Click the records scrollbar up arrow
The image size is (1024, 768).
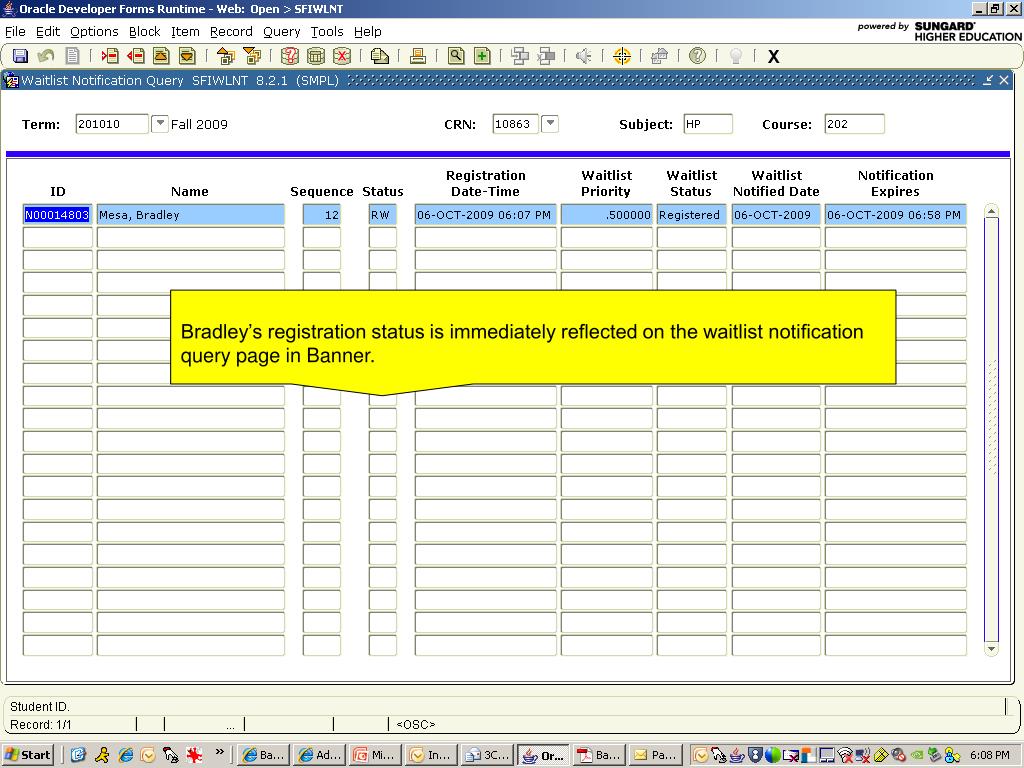coord(991,210)
